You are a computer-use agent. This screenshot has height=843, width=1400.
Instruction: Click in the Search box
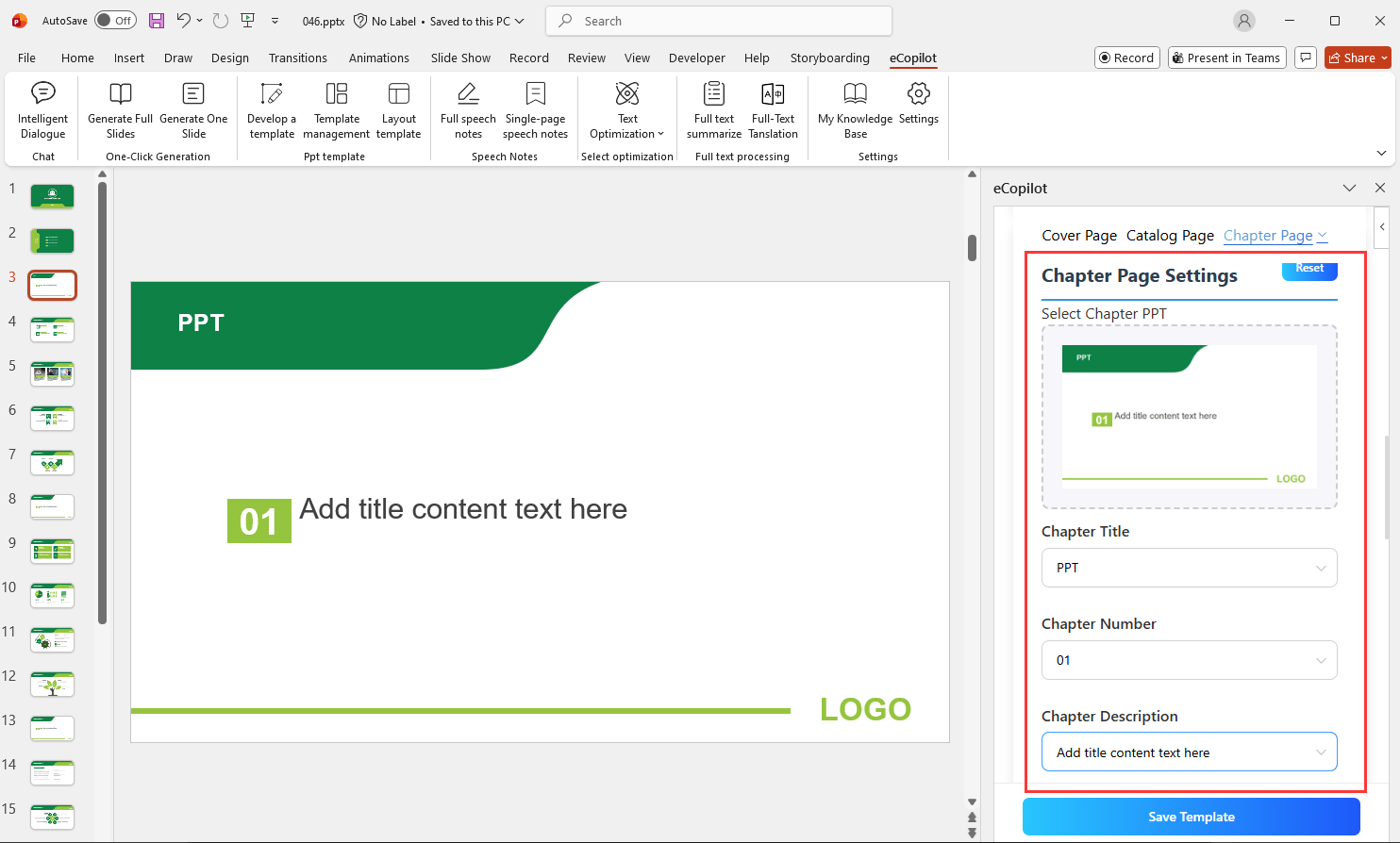719,21
